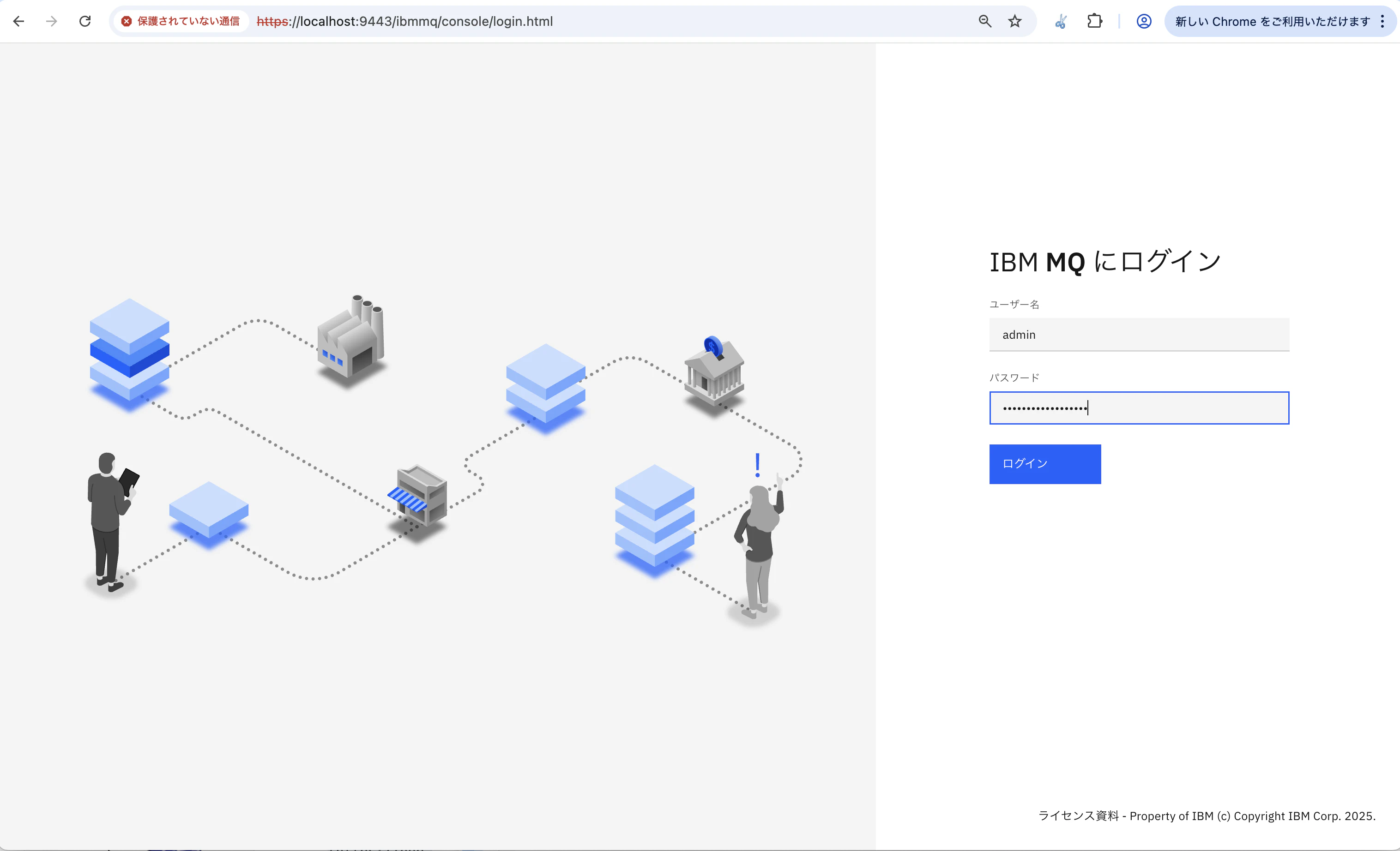Focus the パスワード input field
The height and width of the screenshot is (851, 1400).
tap(1139, 408)
